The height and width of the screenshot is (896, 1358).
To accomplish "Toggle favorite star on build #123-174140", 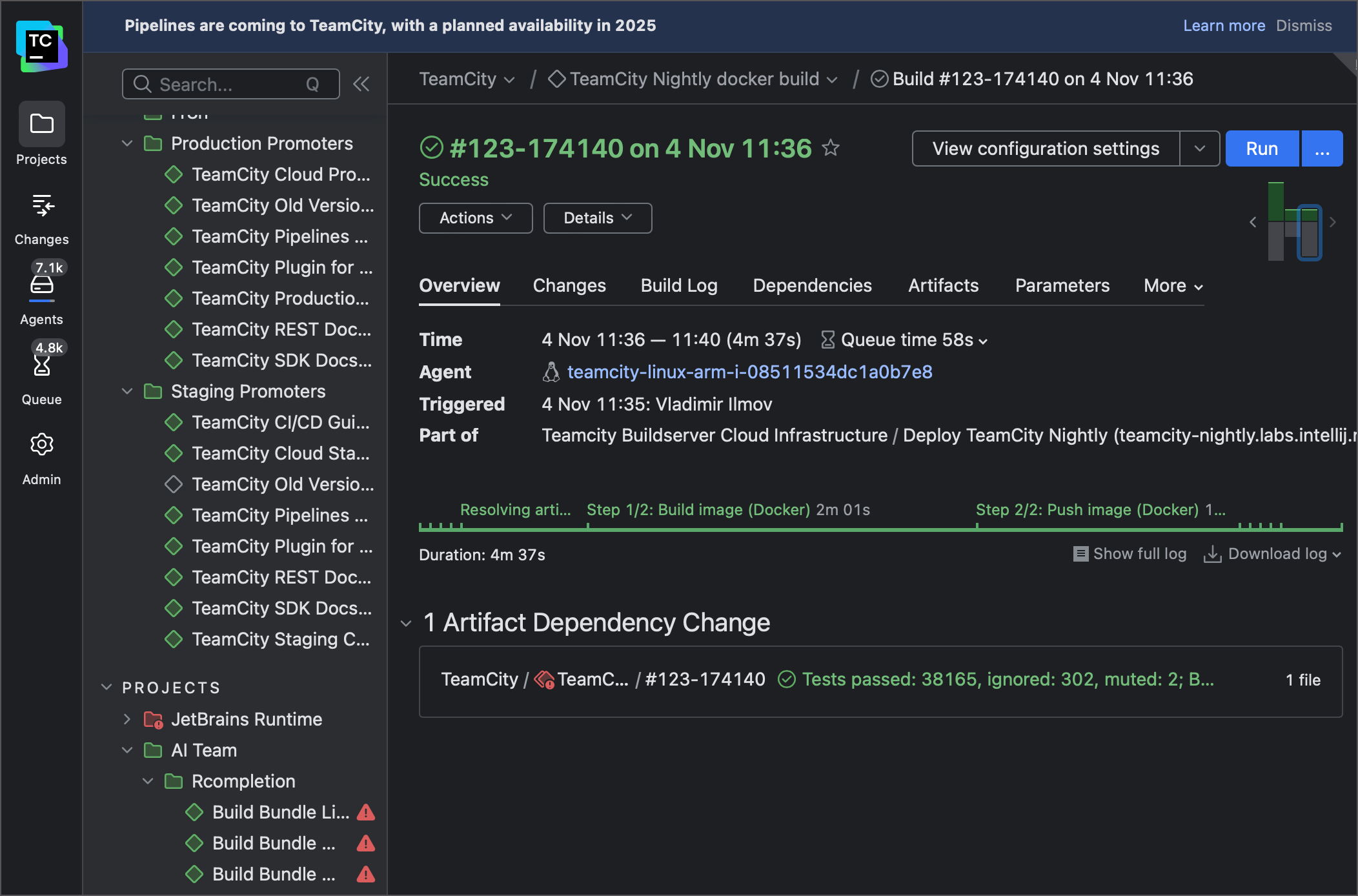I will (x=831, y=148).
